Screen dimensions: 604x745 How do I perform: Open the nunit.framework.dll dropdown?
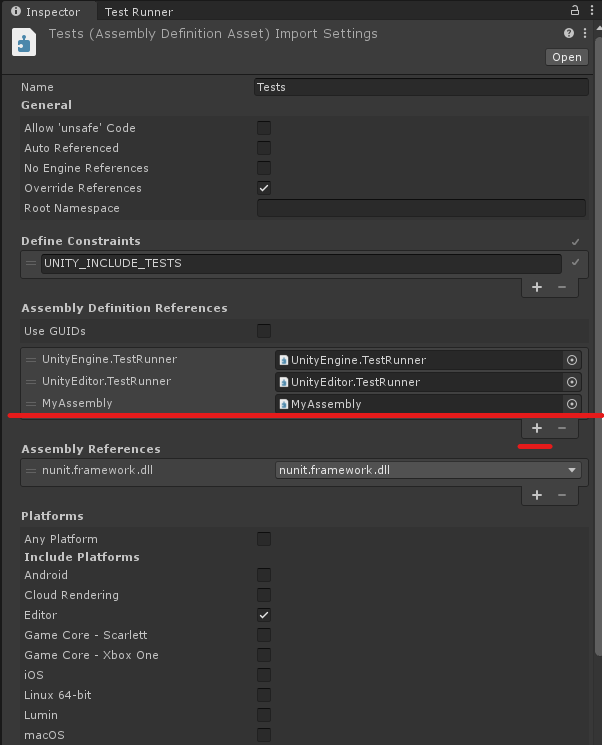(x=429, y=471)
